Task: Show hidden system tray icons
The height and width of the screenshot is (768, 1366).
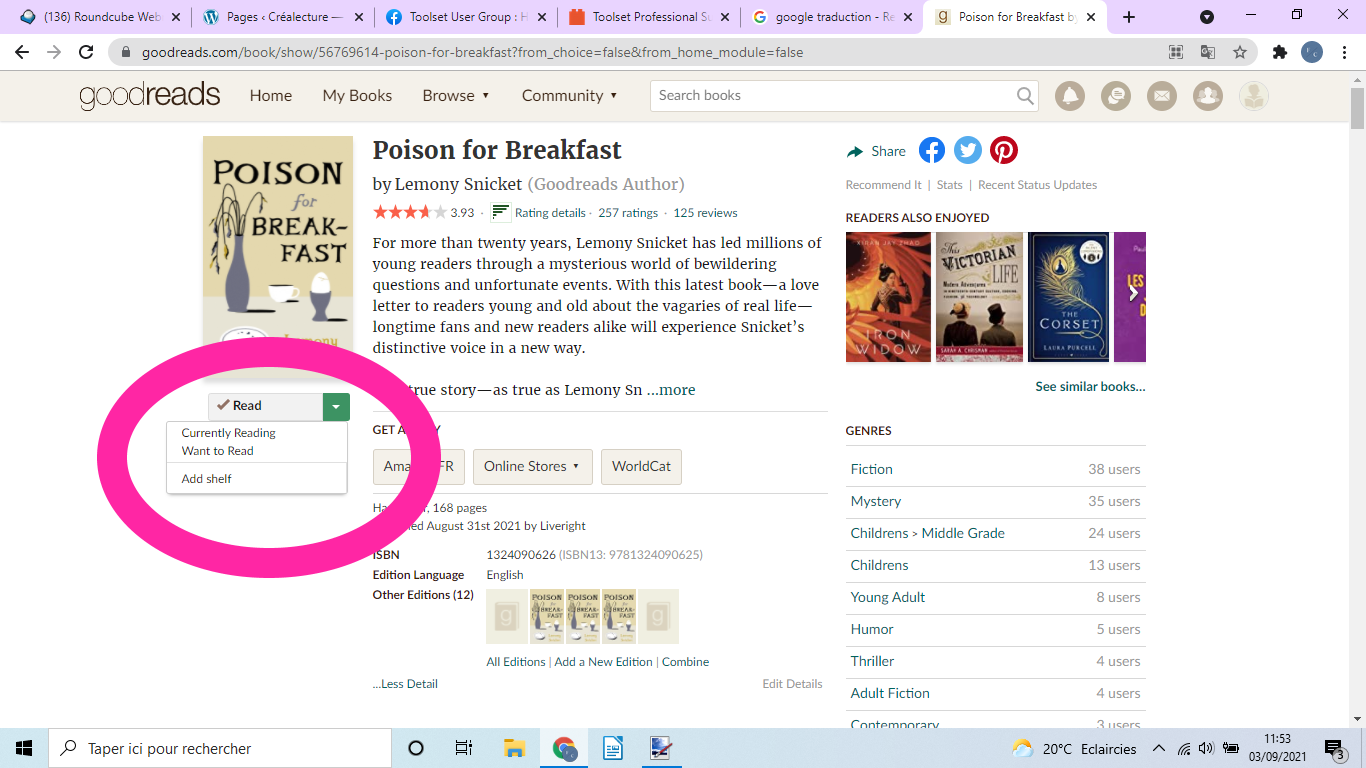Action: point(1159,748)
